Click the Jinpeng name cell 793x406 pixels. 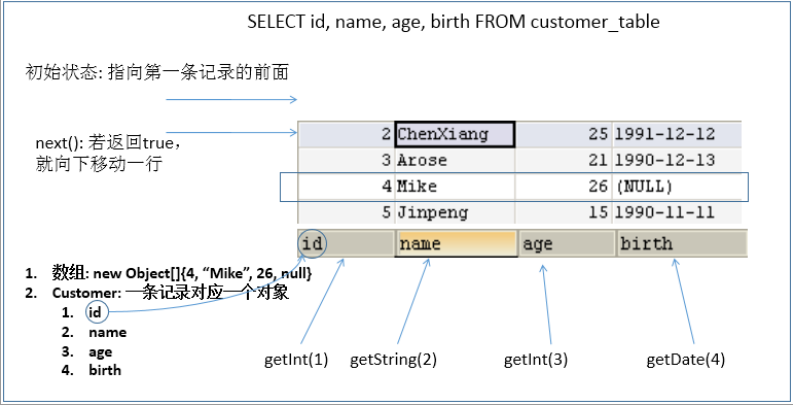(455, 212)
